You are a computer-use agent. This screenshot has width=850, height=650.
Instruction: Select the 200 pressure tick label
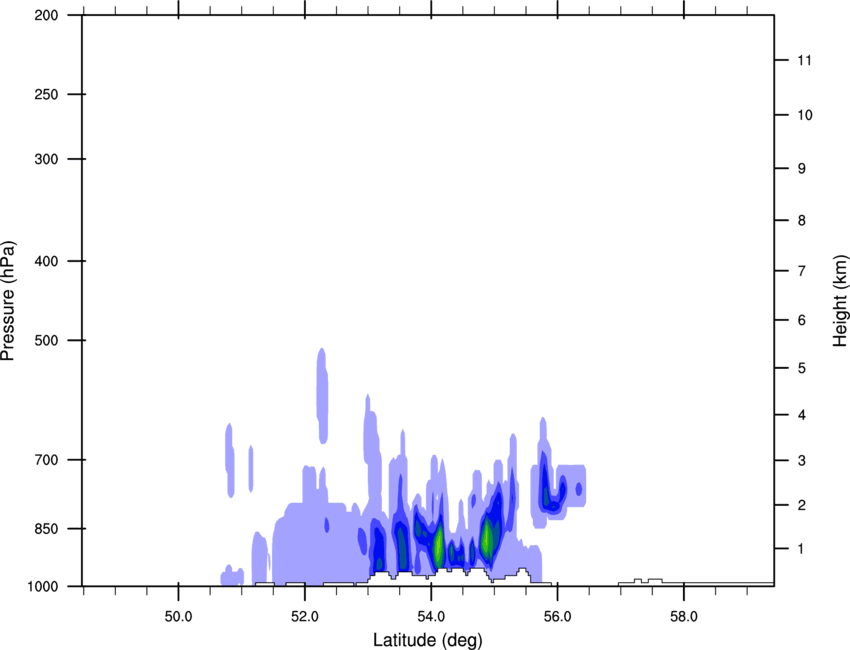[46, 15]
